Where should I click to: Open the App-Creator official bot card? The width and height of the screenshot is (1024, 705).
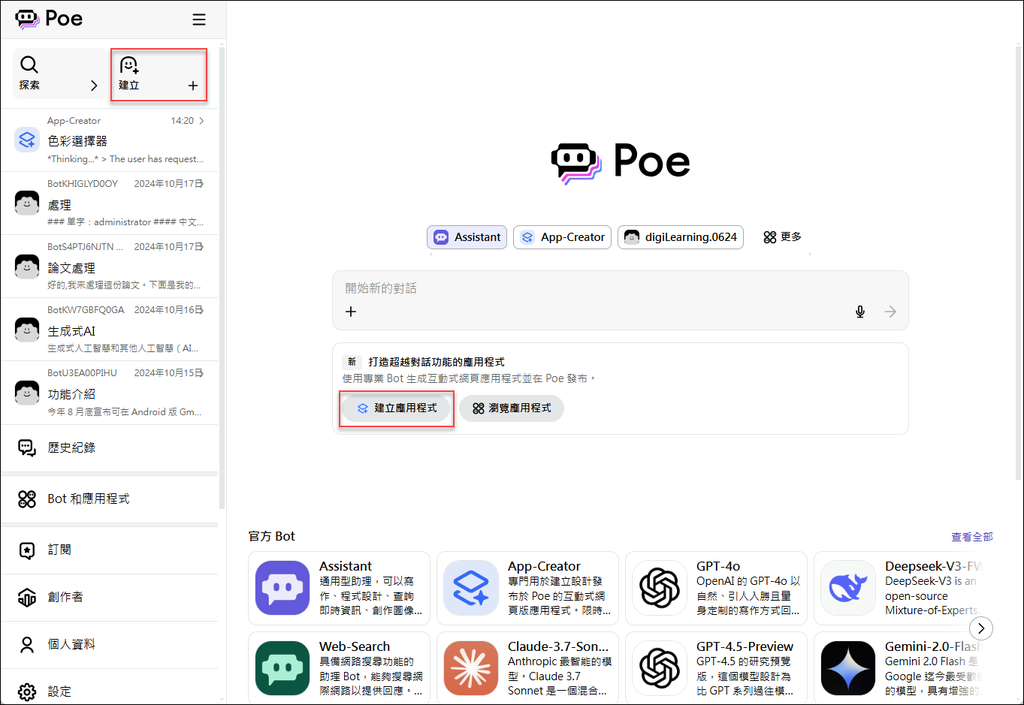pyautogui.click(x=528, y=588)
